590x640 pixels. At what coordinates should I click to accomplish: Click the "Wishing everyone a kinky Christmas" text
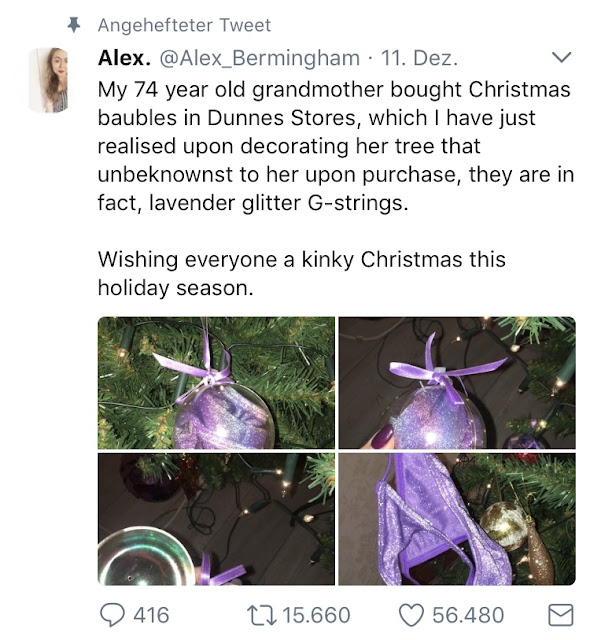[302, 273]
